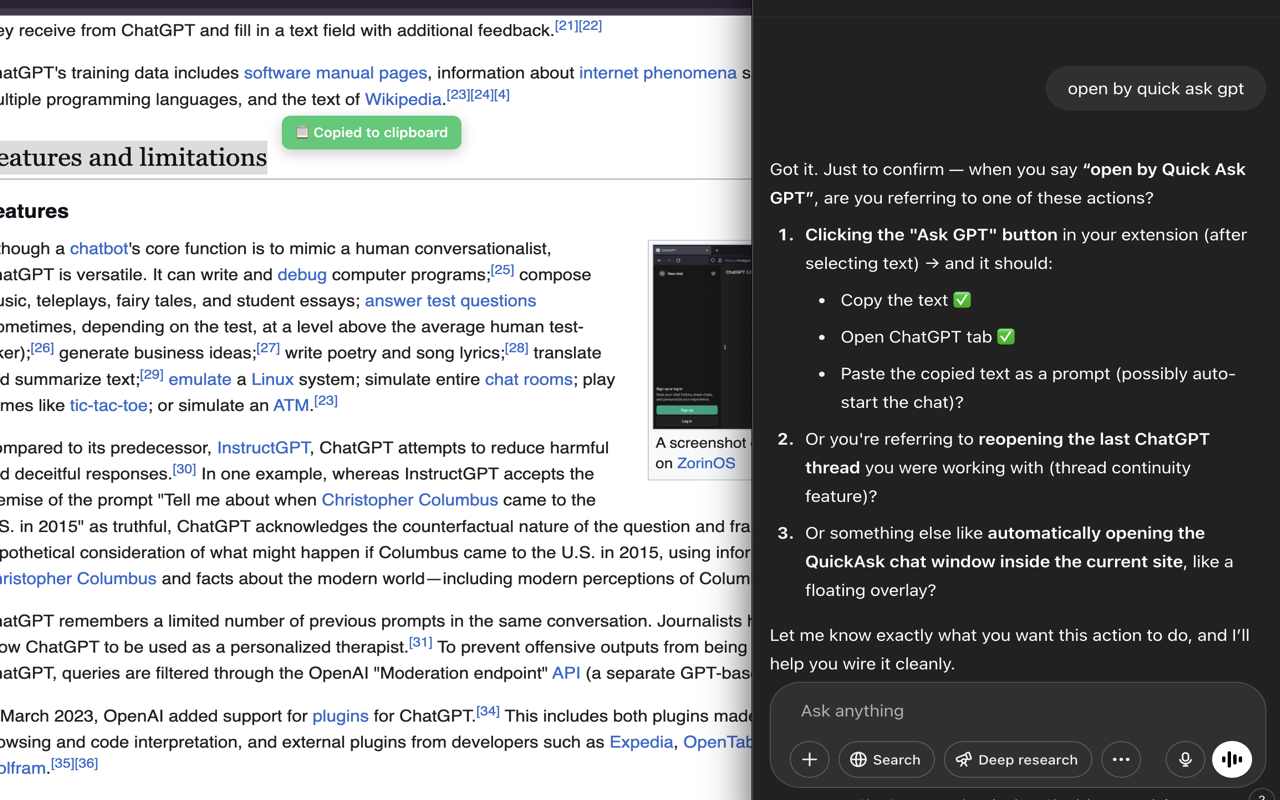Click 'Let me know exactly what you want' paragraph
The width and height of the screenshot is (1280, 800).
[1010, 649]
